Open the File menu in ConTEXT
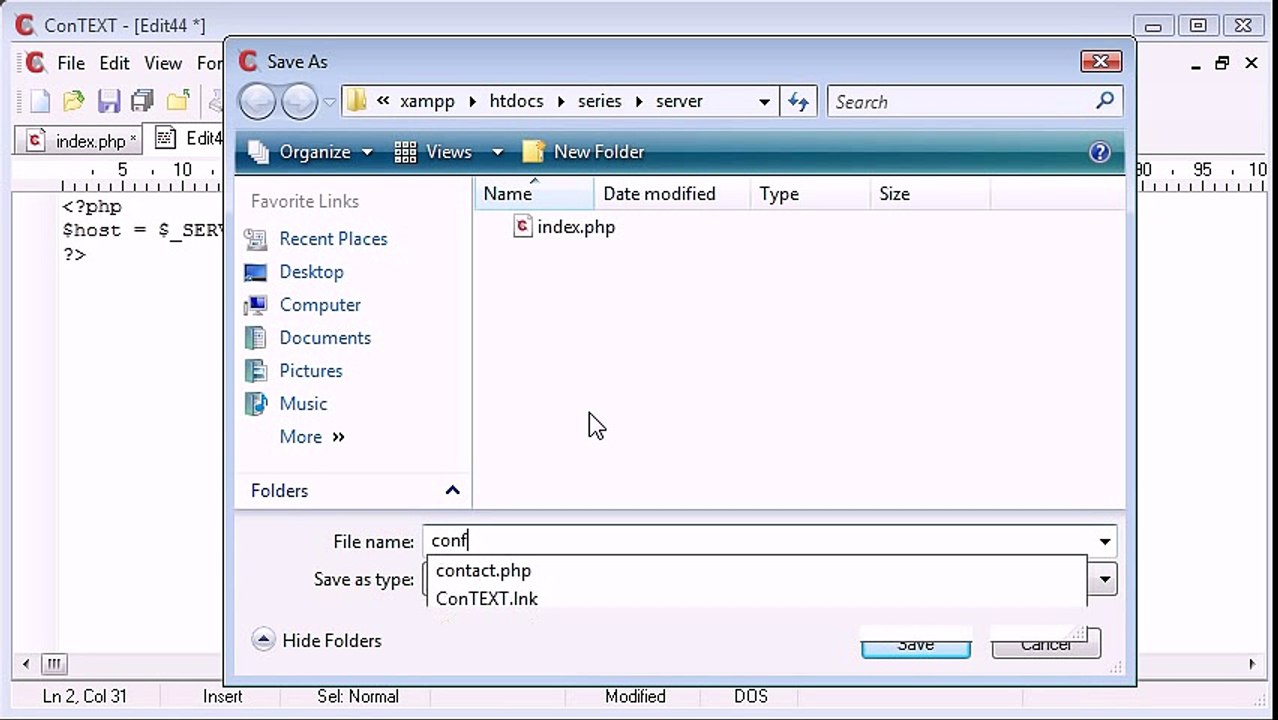 click(x=71, y=63)
